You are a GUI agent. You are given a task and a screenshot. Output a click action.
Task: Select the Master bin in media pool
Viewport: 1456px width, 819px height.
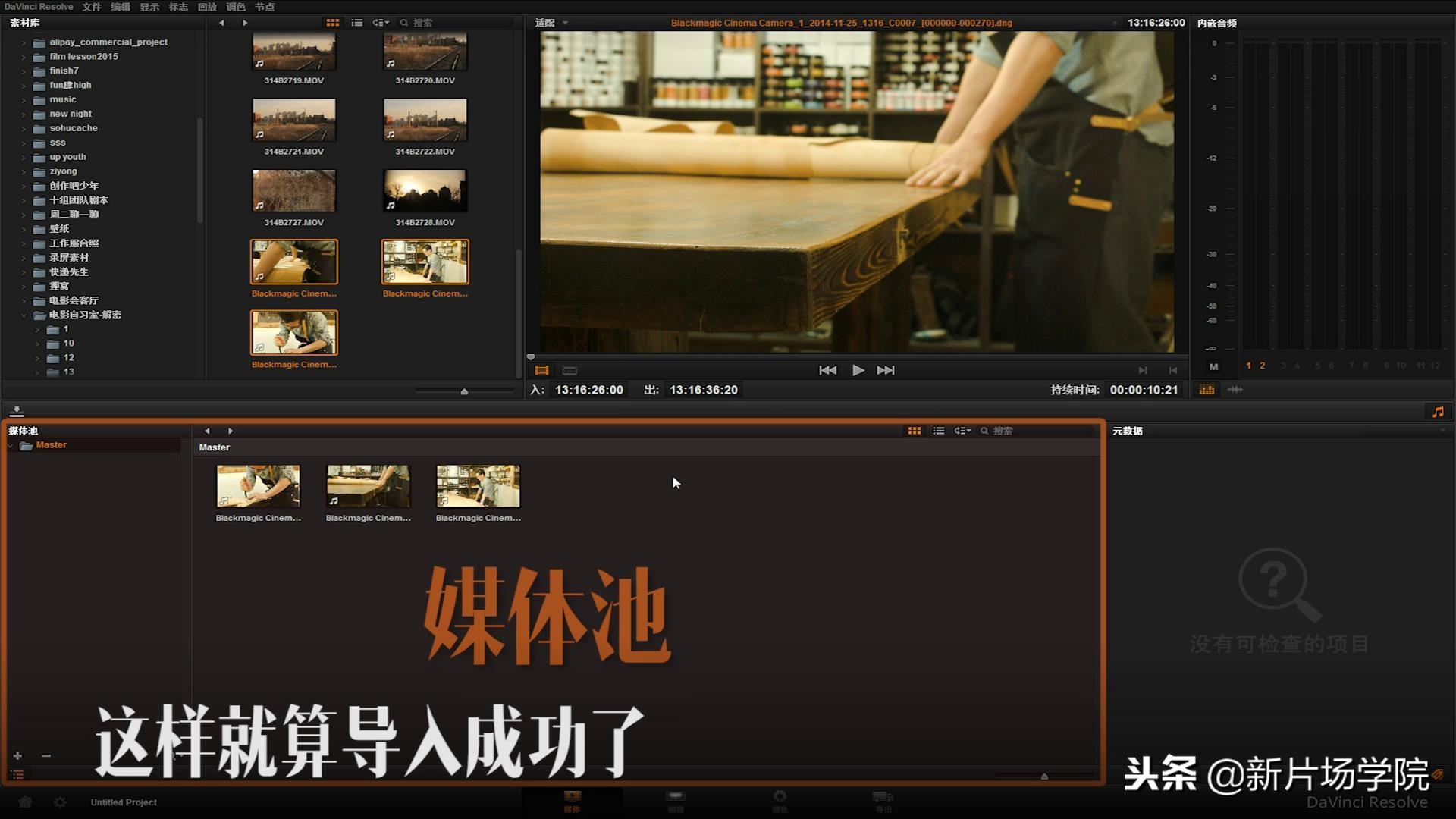pyautogui.click(x=51, y=445)
